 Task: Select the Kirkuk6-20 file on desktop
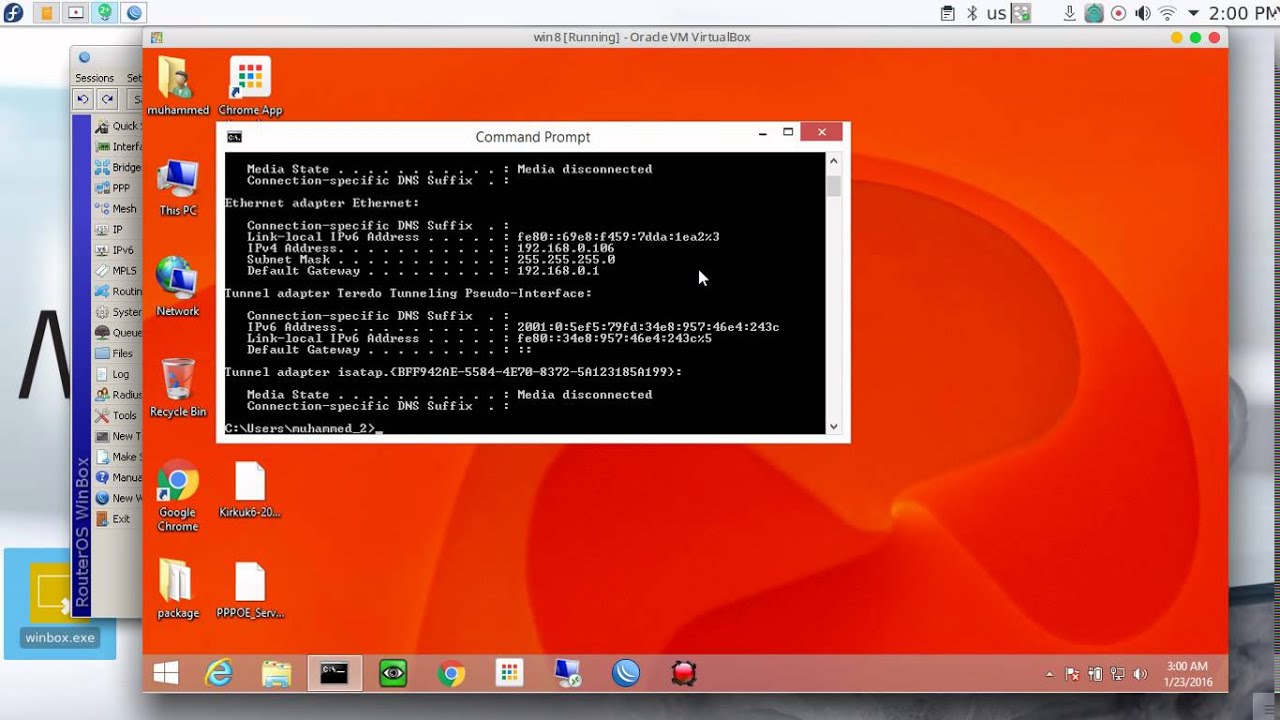click(250, 490)
